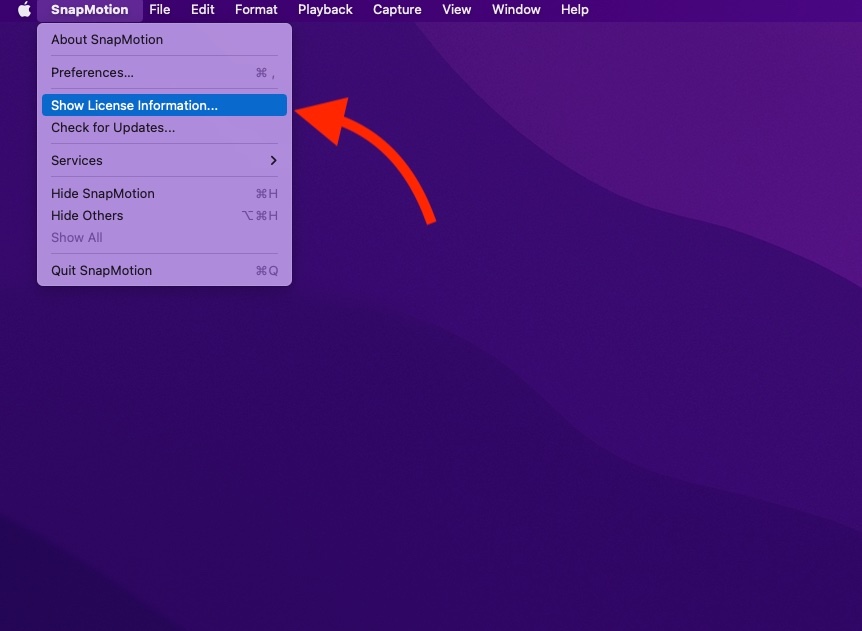Quit SnapMotion from the menu

click(x=164, y=270)
